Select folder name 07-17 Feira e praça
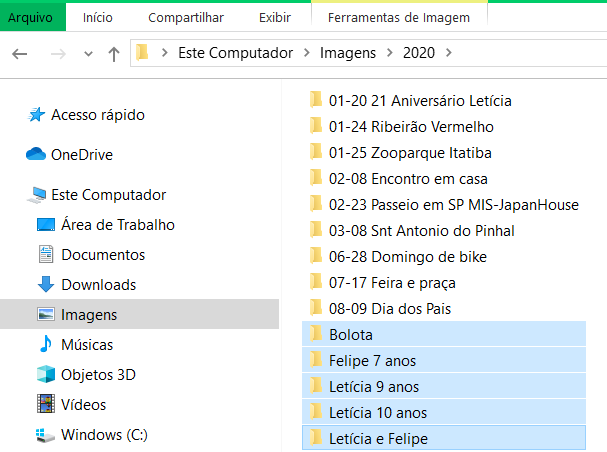The width and height of the screenshot is (607, 452). pyautogui.click(x=392, y=283)
